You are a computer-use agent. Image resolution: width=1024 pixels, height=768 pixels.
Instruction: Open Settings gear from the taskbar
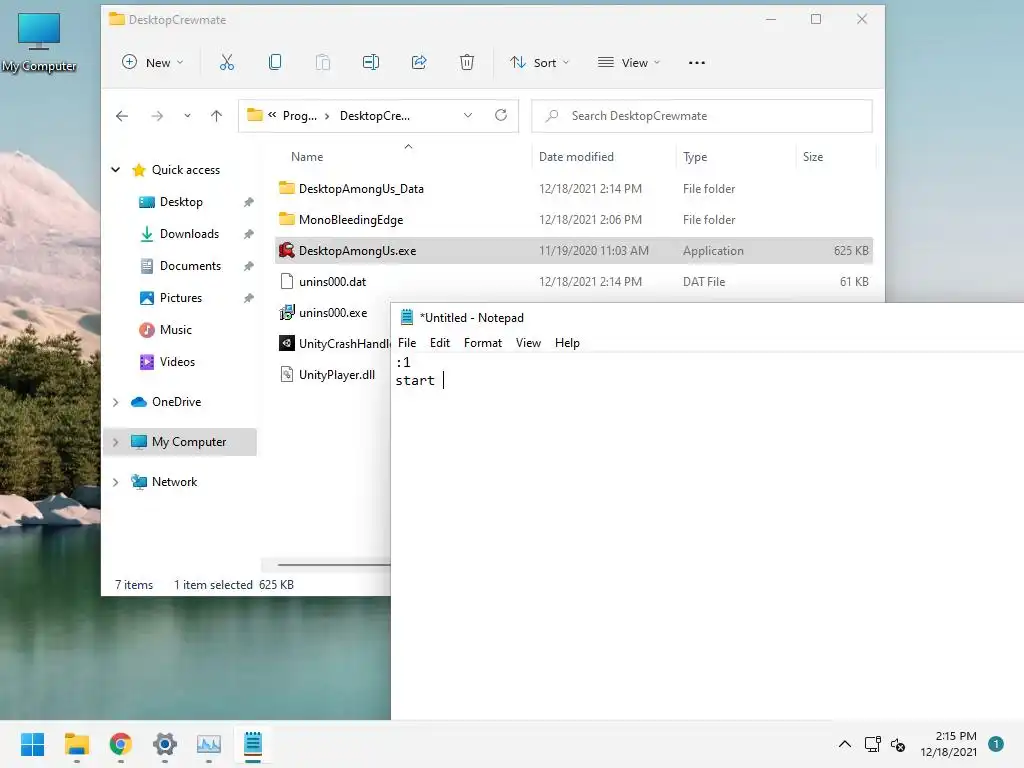pyautogui.click(x=165, y=744)
